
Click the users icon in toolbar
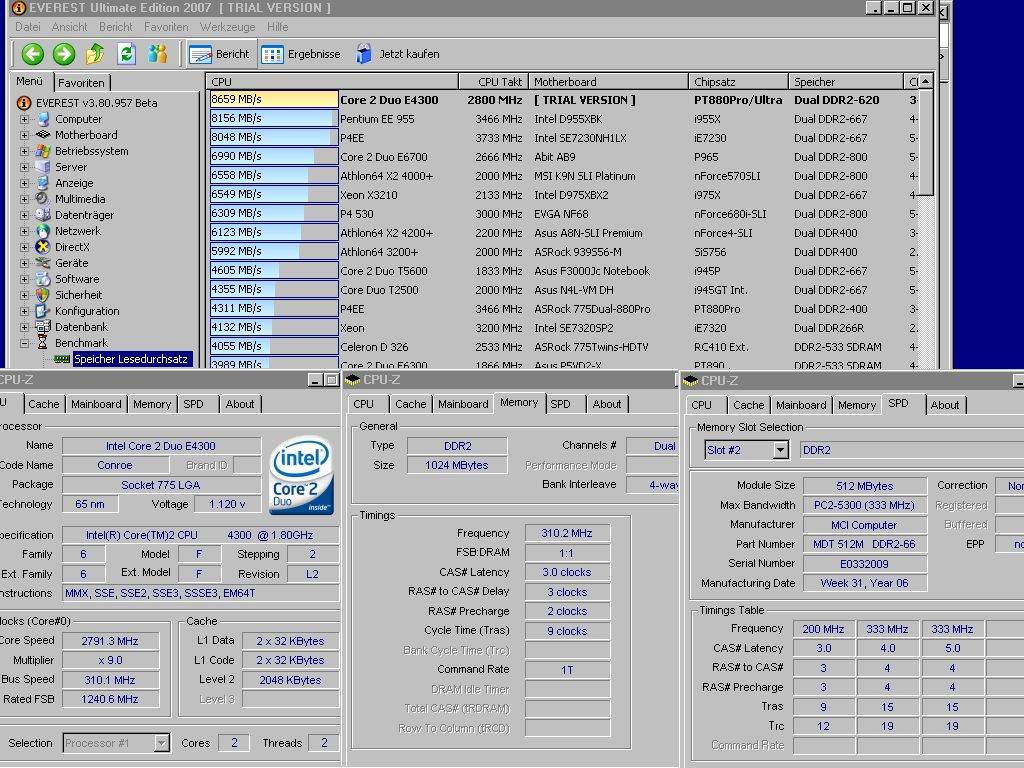(157, 54)
